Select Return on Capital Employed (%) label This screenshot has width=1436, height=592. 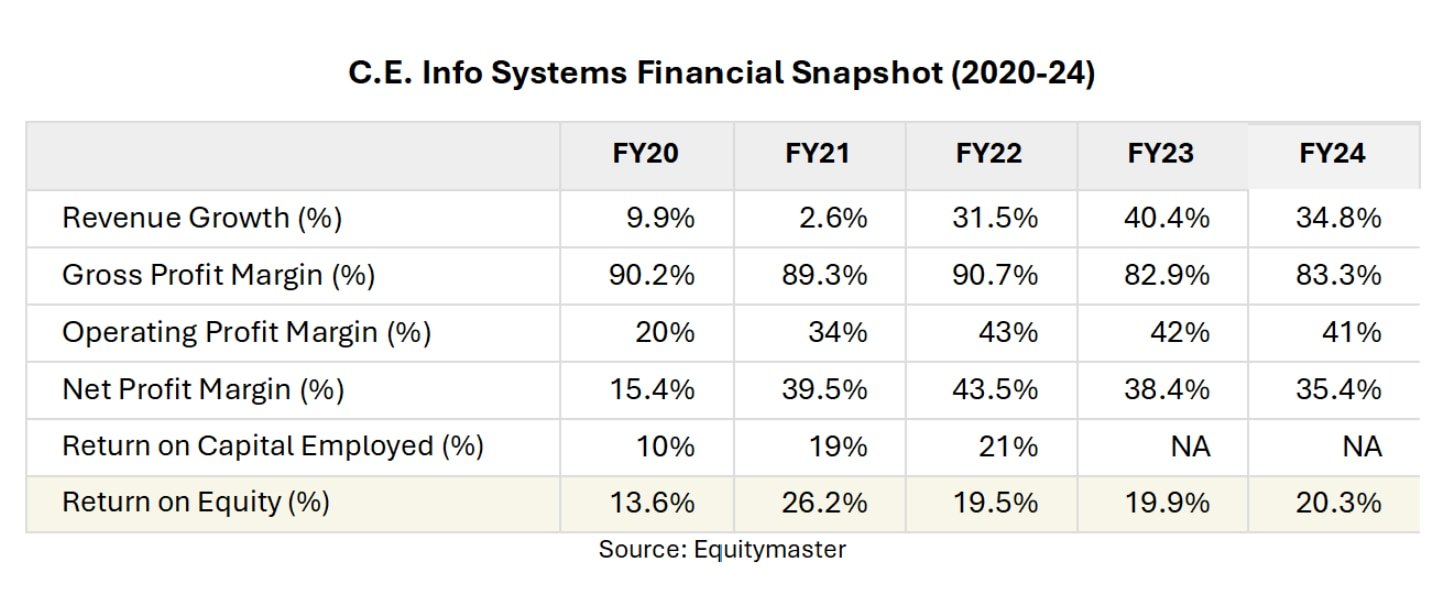tap(272, 446)
